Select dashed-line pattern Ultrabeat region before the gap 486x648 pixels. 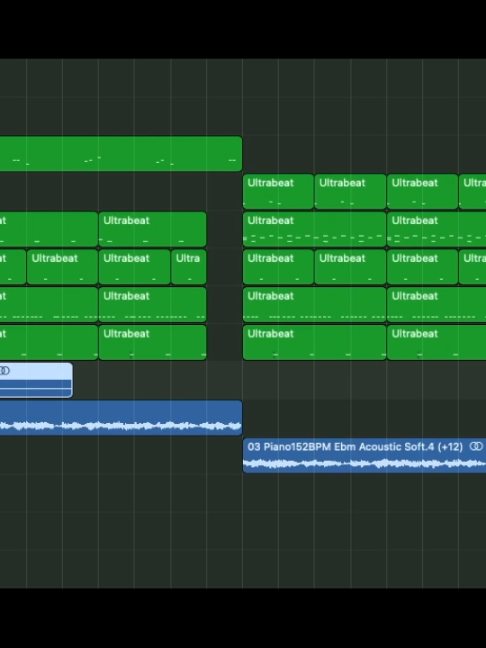(152, 305)
